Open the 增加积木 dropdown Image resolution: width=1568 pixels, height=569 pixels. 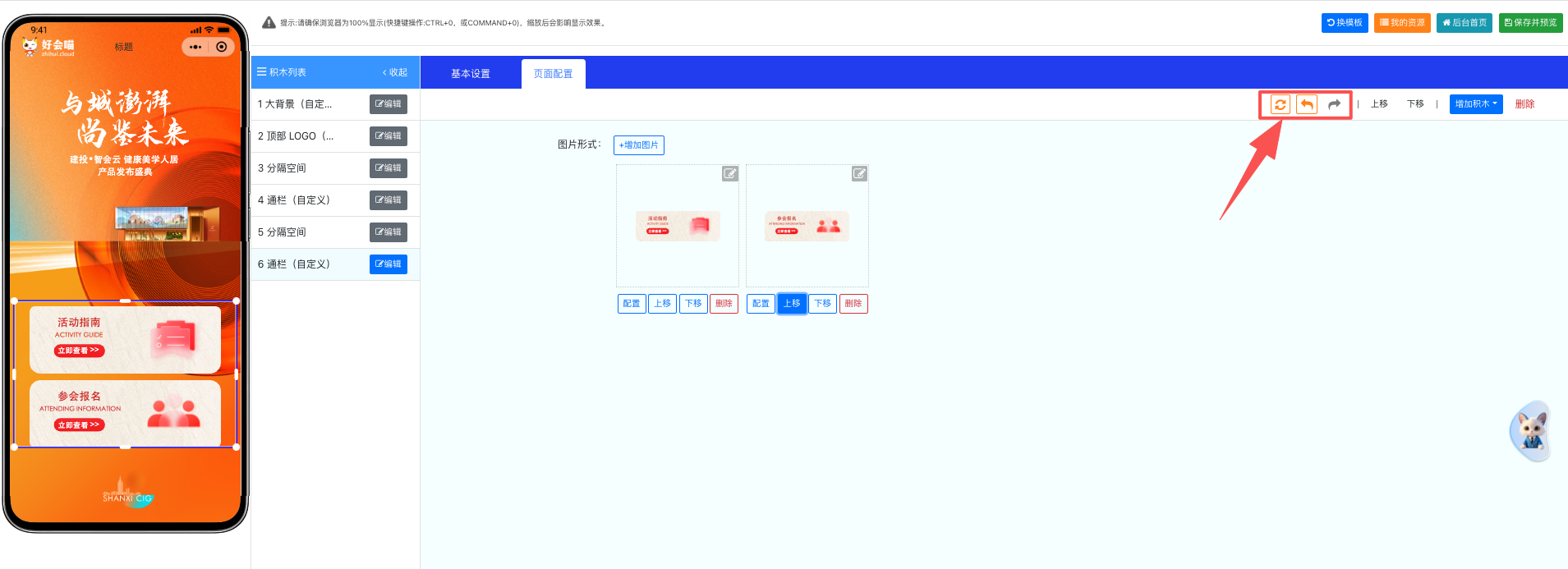click(x=1475, y=104)
